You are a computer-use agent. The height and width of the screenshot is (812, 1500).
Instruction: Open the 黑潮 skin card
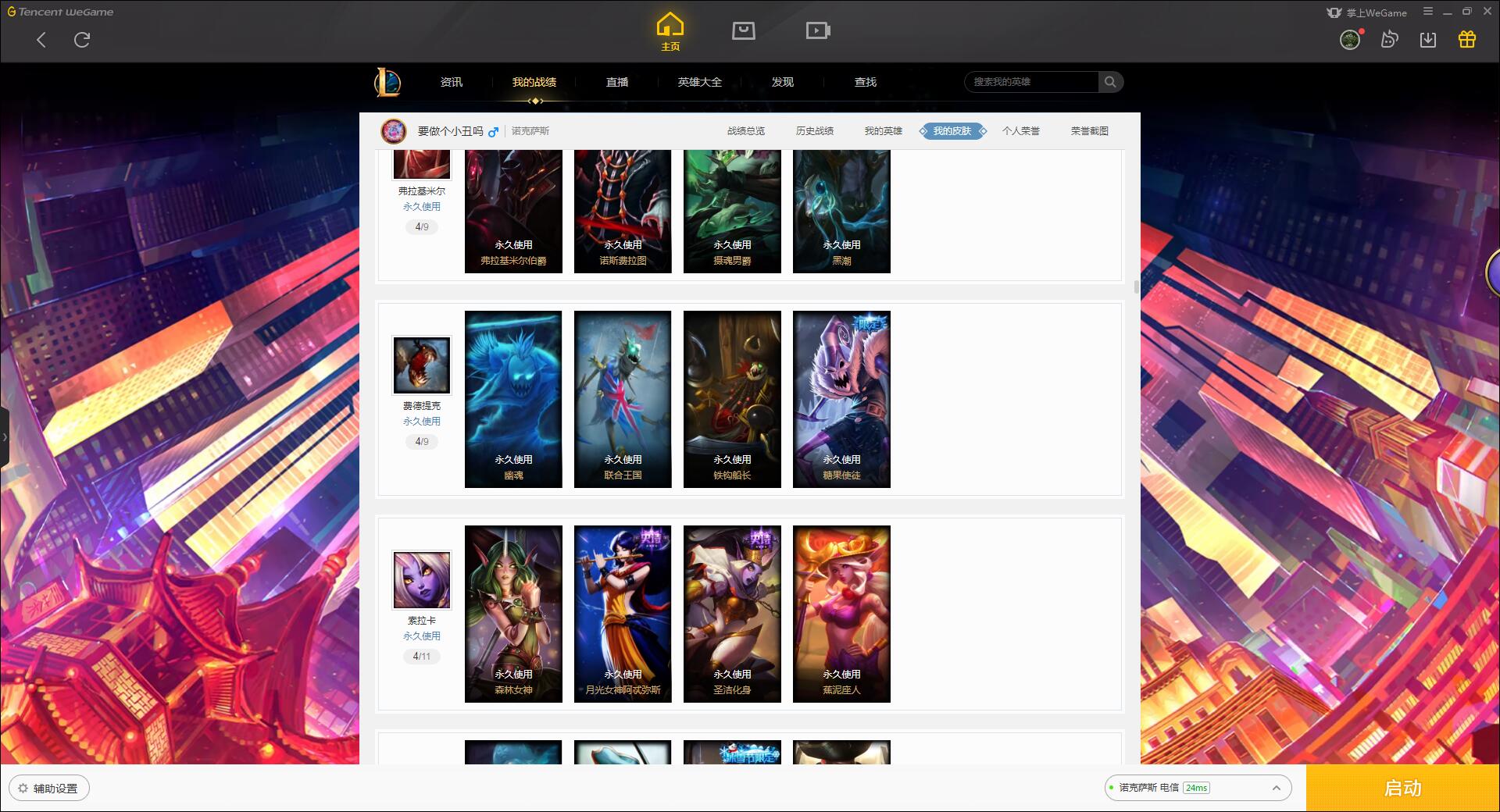(841, 212)
